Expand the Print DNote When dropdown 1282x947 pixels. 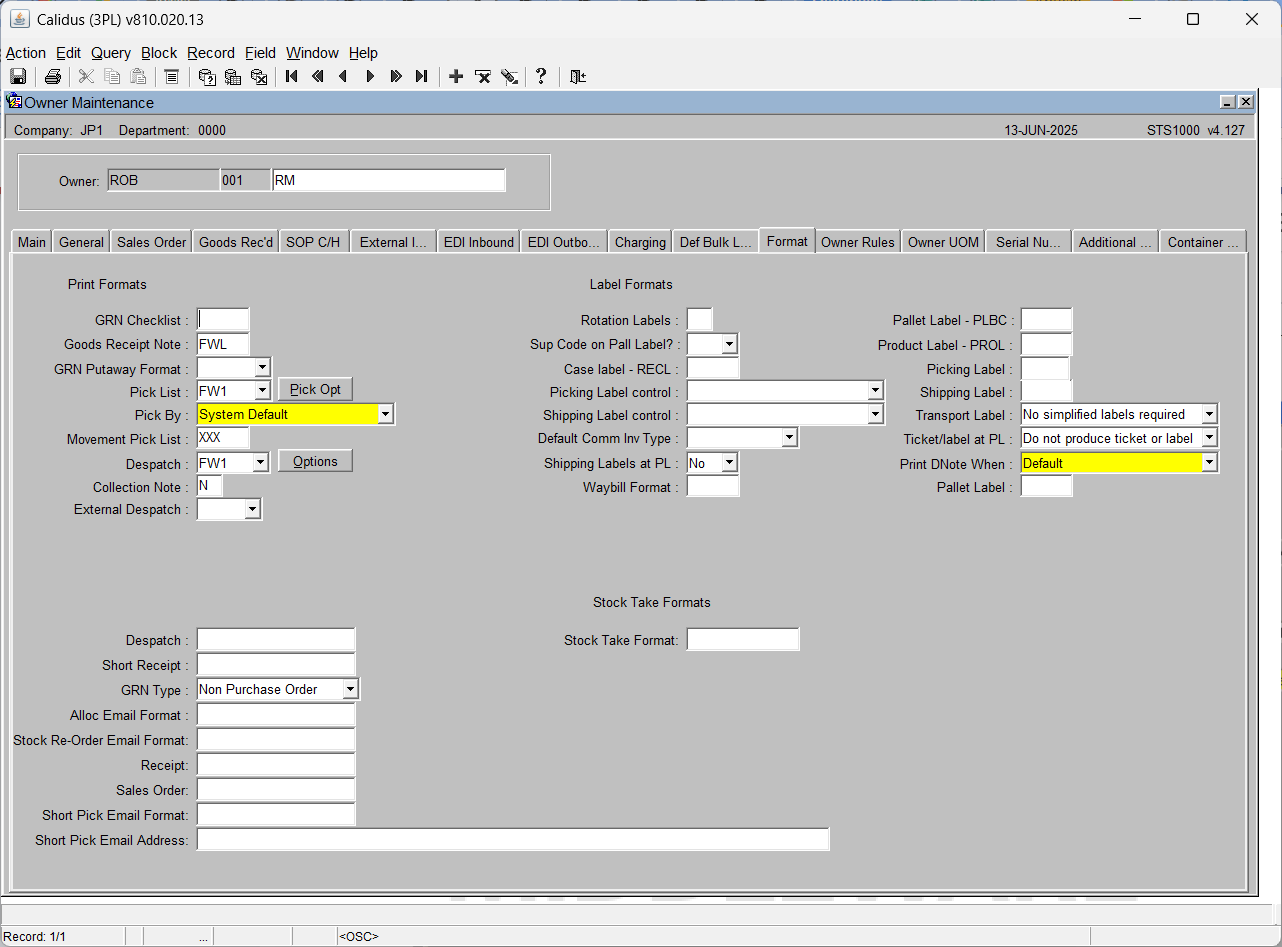pyautogui.click(x=1210, y=463)
